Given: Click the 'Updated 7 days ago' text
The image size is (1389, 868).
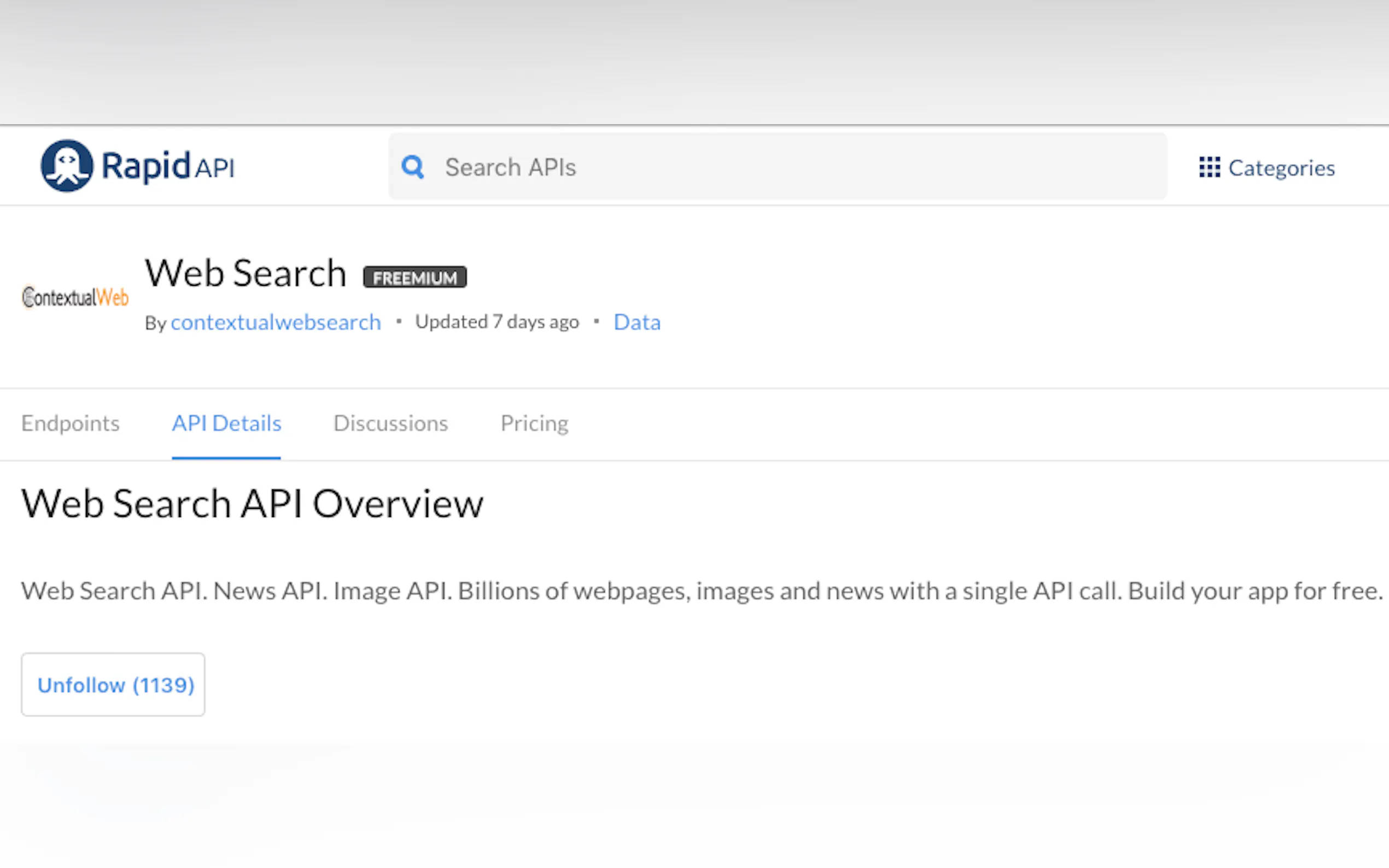Looking at the screenshot, I should pyautogui.click(x=497, y=322).
